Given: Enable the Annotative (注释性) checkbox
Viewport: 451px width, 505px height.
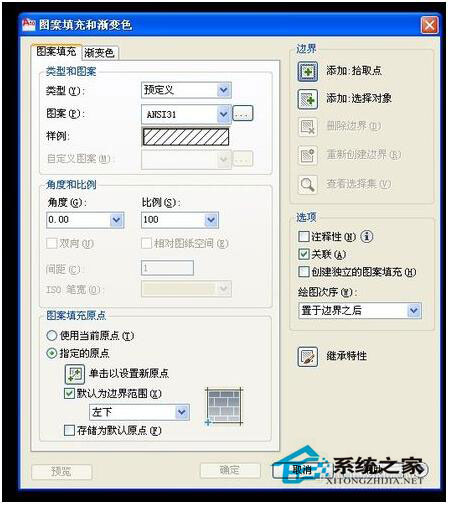Looking at the screenshot, I should point(304,237).
